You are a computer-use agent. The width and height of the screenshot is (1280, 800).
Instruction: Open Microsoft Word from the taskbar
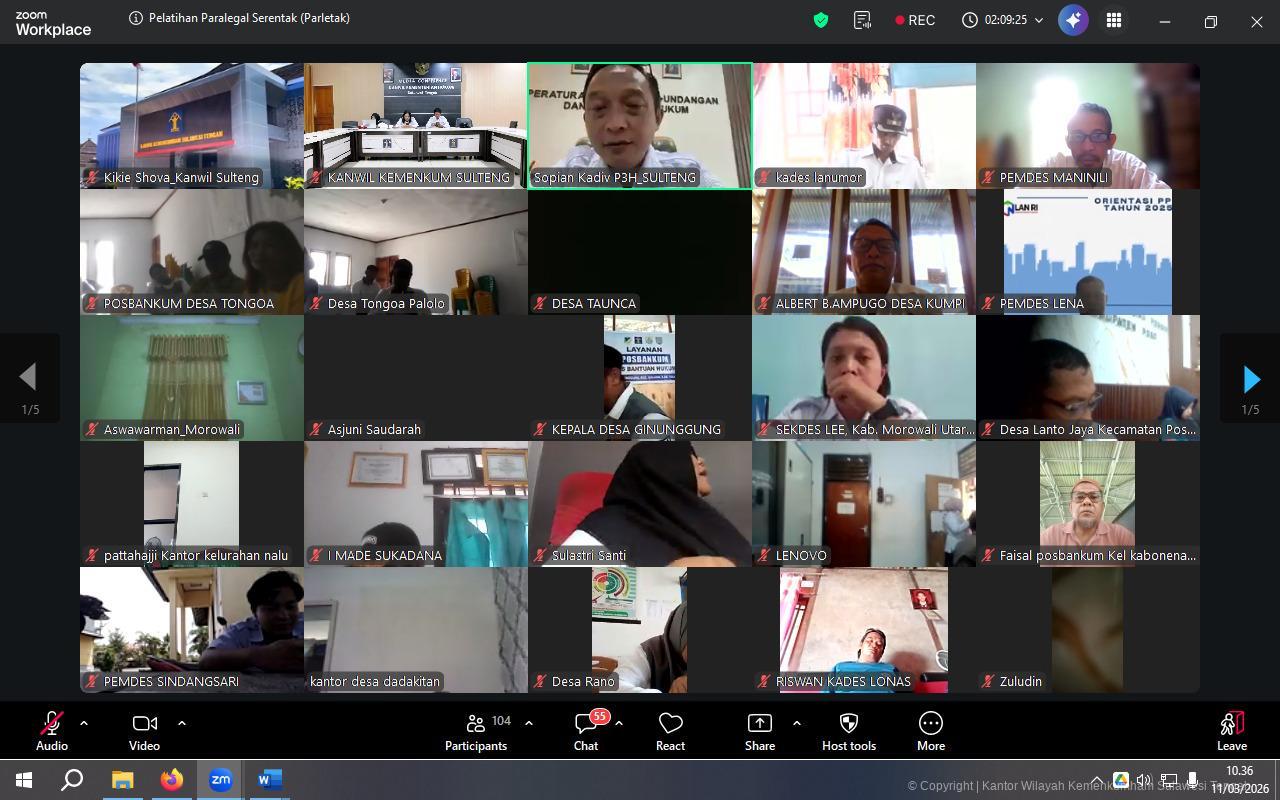tap(269, 779)
